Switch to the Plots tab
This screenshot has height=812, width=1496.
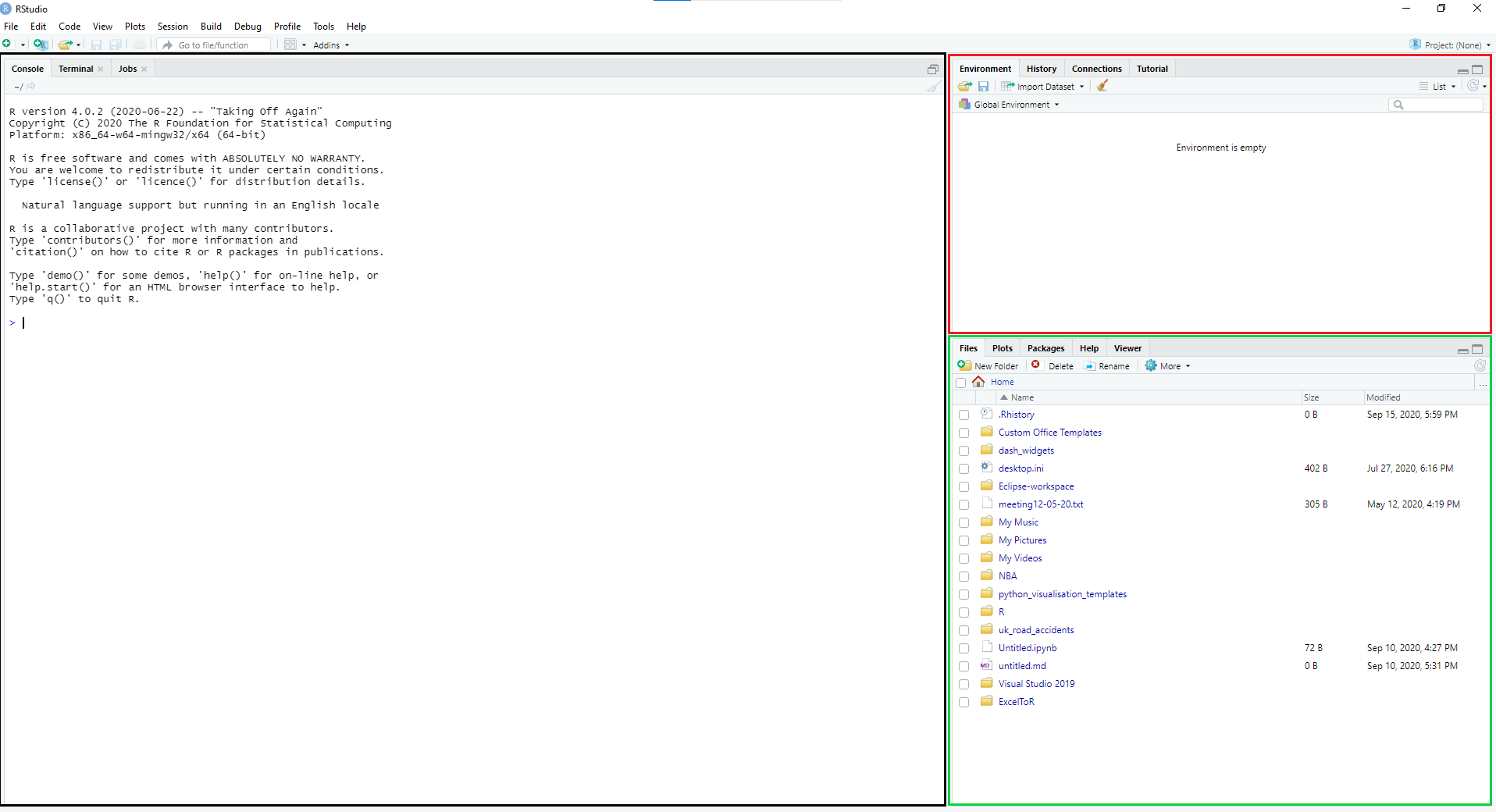[1003, 348]
